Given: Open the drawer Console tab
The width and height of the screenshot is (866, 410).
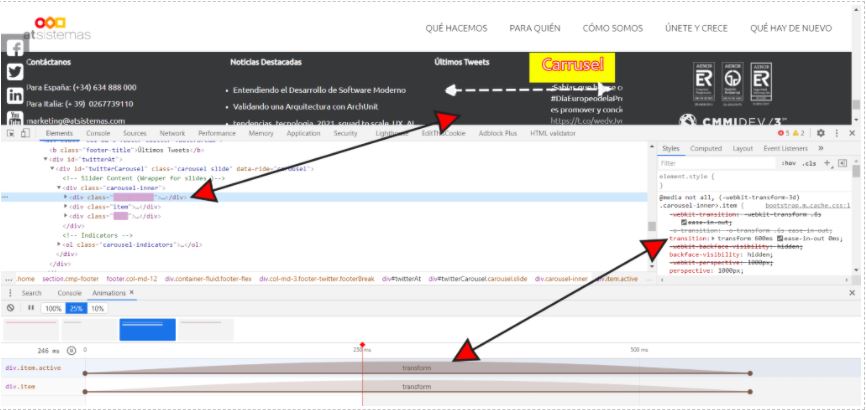Looking at the screenshot, I should point(69,293).
